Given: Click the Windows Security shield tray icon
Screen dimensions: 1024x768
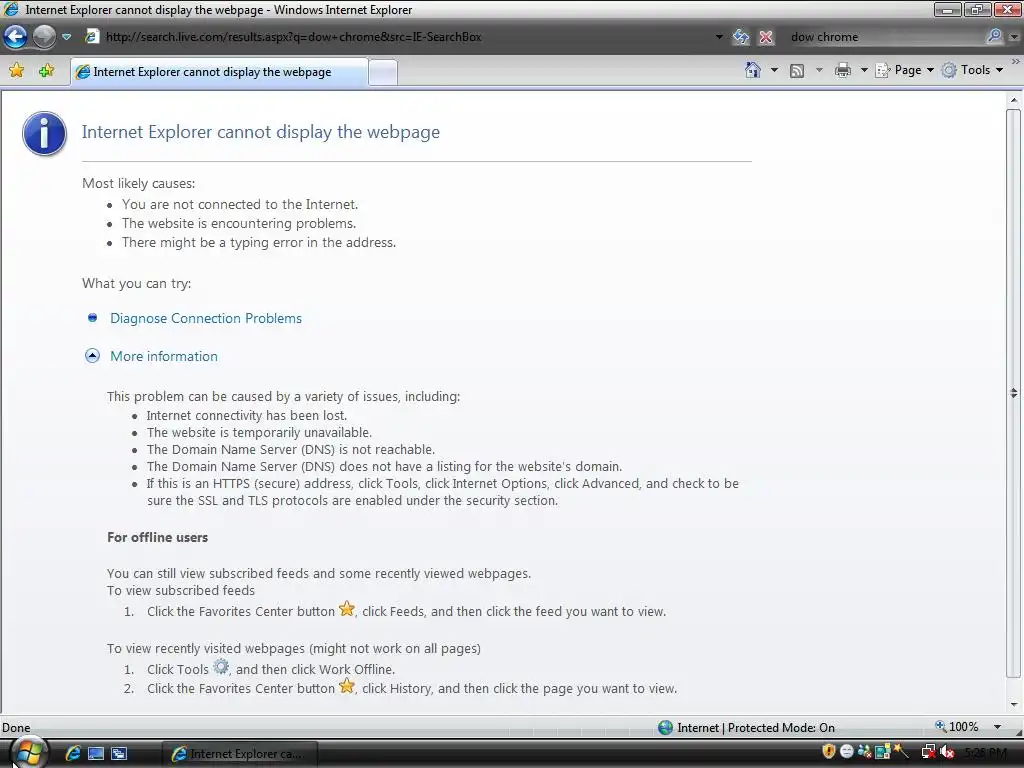Looking at the screenshot, I should pos(828,752).
